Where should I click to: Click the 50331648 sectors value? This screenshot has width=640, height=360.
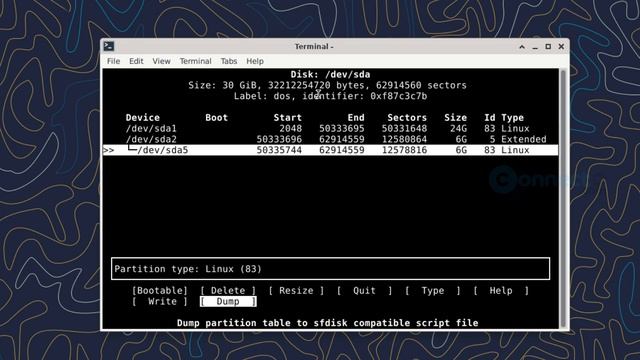pyautogui.click(x=404, y=129)
